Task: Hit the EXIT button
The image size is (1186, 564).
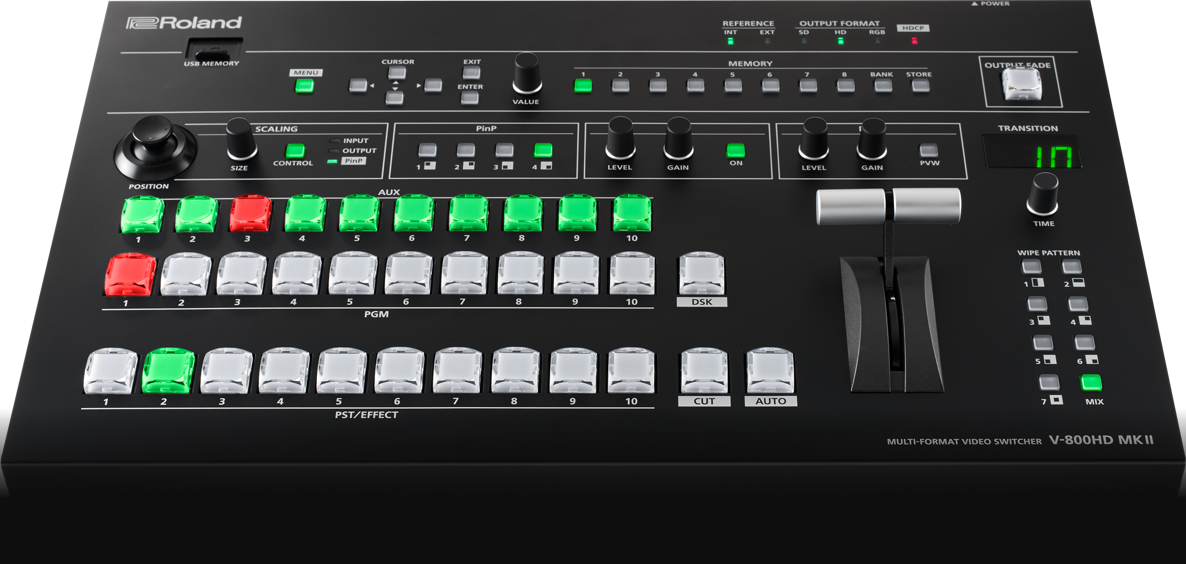Action: (471, 73)
